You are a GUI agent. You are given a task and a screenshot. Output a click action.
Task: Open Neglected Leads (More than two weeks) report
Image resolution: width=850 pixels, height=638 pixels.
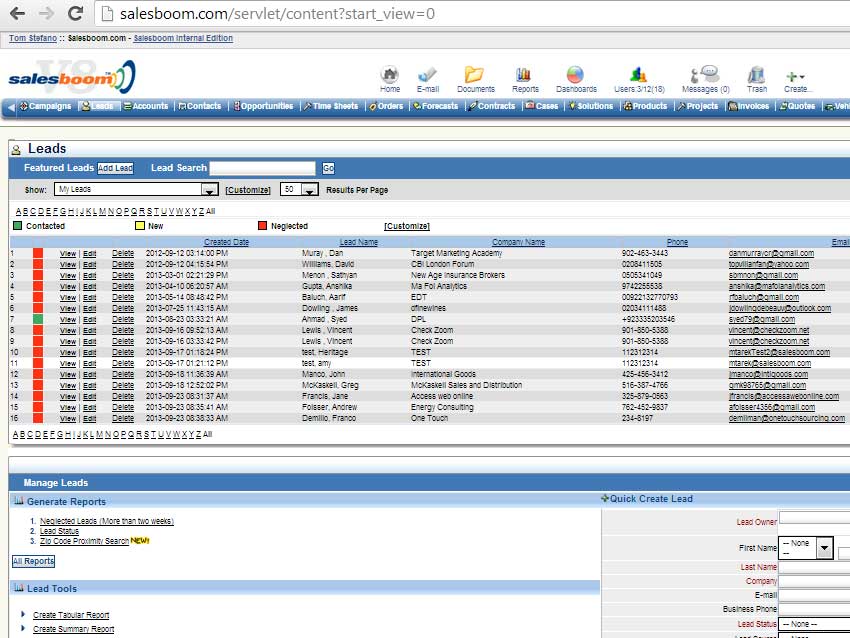(107, 521)
